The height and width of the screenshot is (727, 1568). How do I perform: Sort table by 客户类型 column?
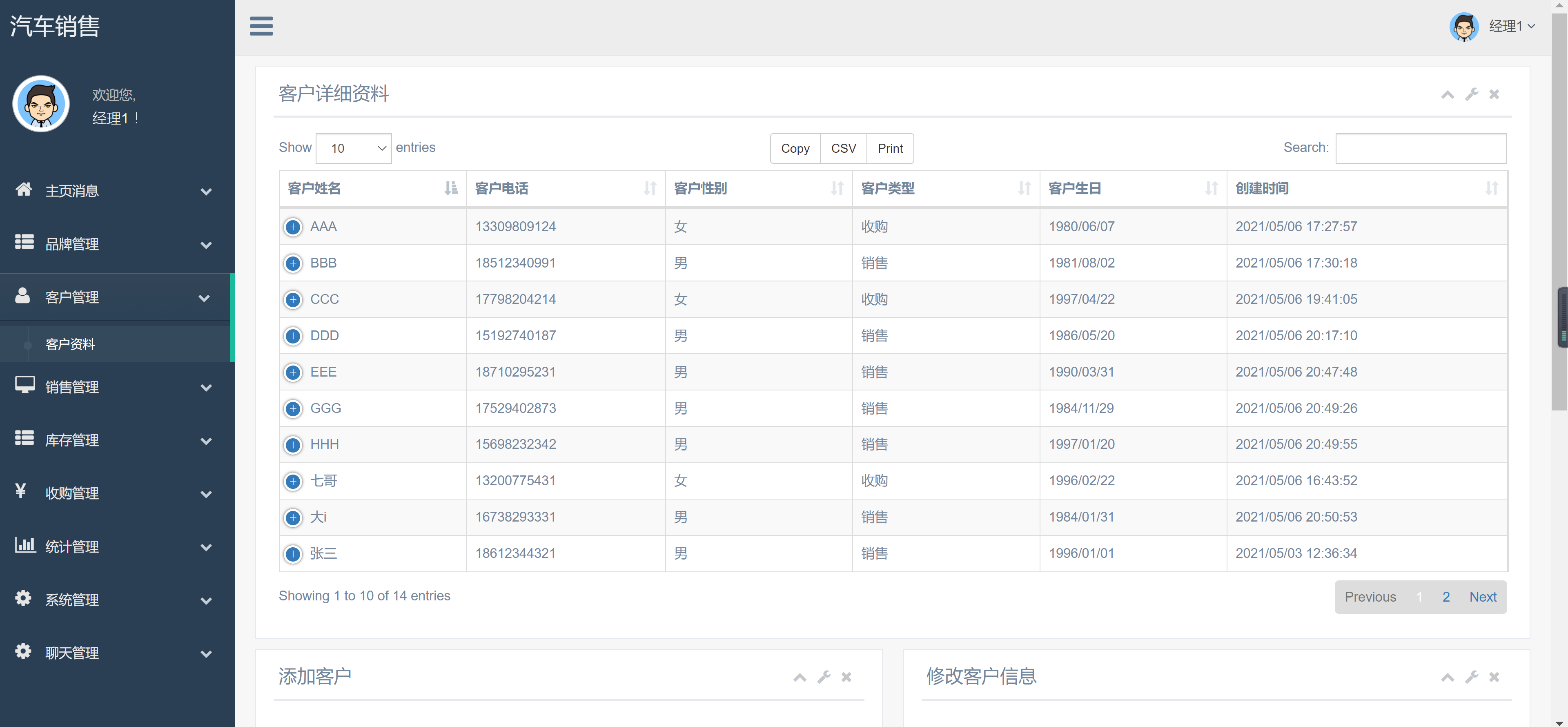click(946, 189)
